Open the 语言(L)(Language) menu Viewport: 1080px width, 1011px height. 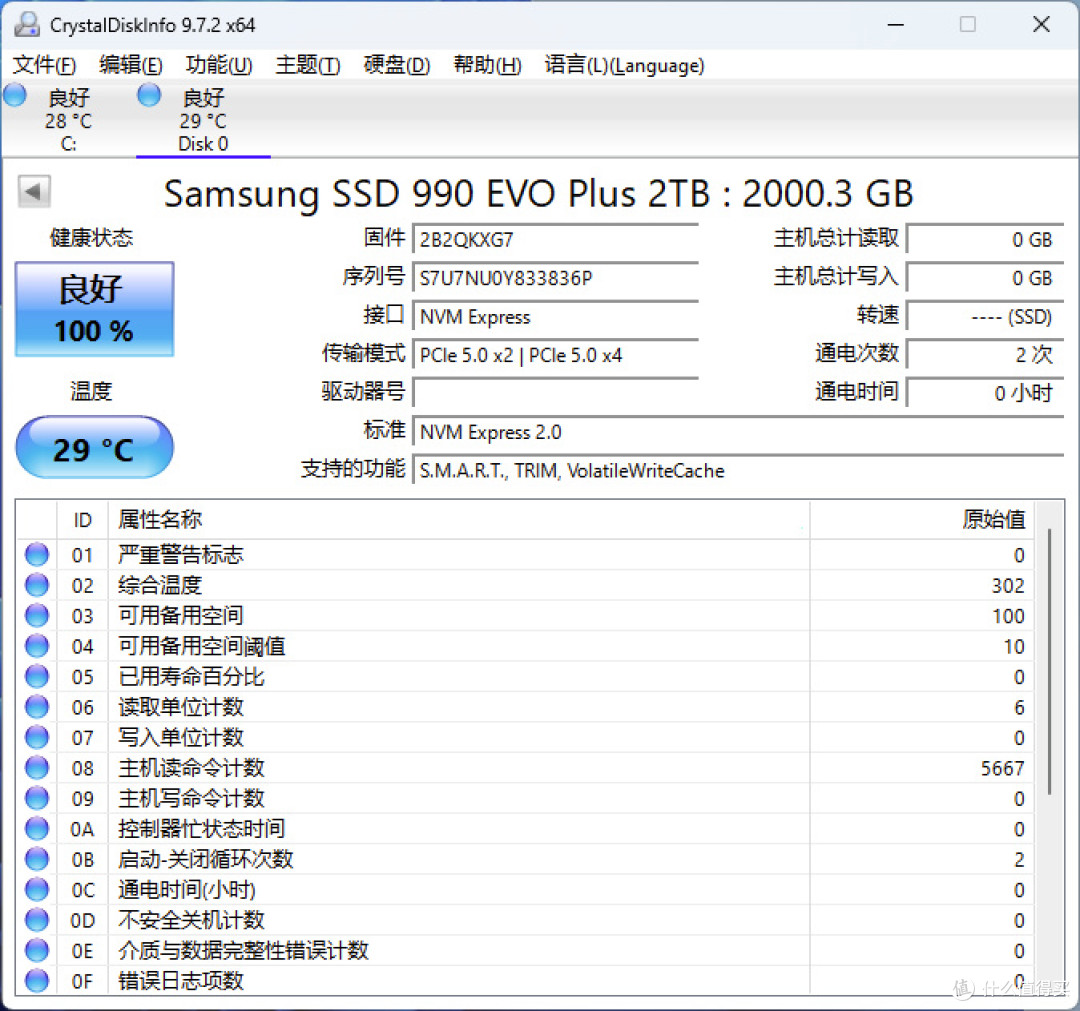pos(624,65)
